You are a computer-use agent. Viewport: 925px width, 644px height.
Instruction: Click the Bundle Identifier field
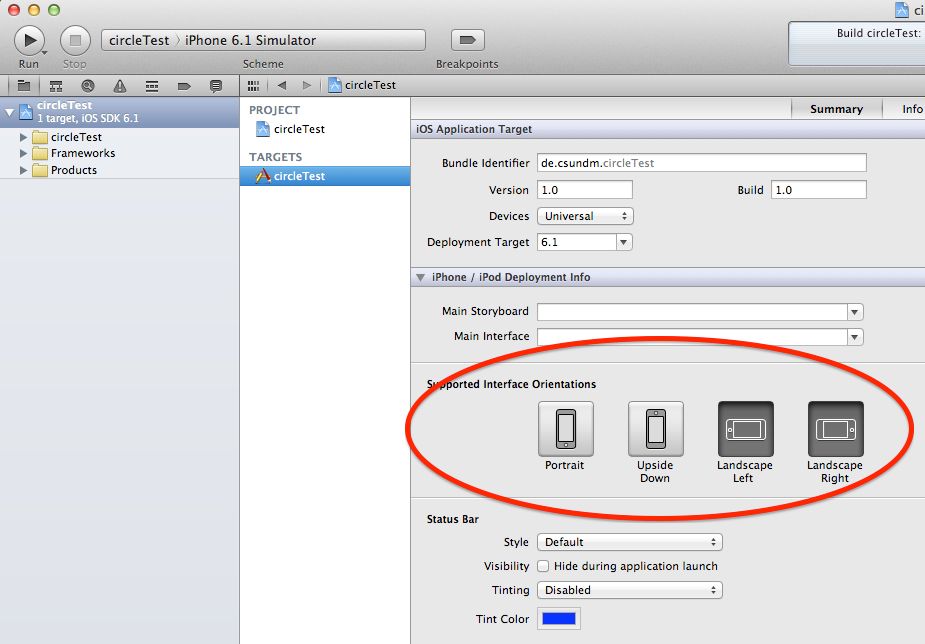701,163
